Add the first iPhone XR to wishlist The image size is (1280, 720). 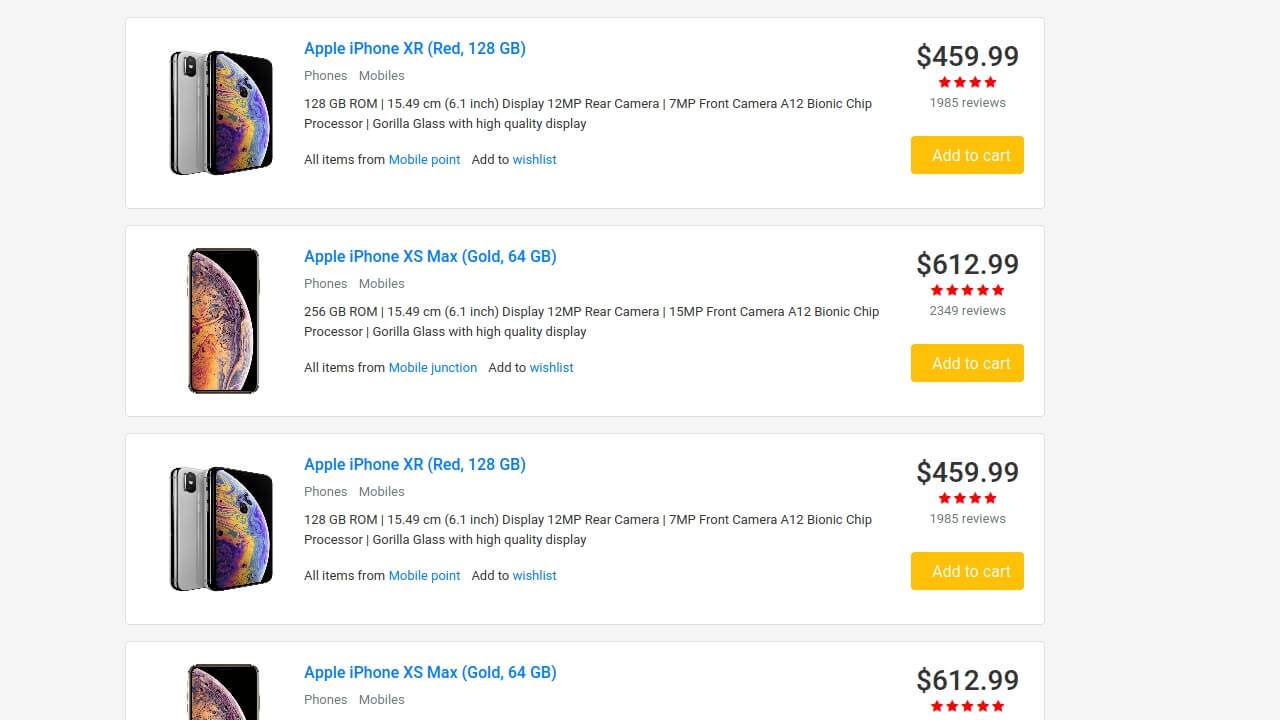click(x=534, y=159)
